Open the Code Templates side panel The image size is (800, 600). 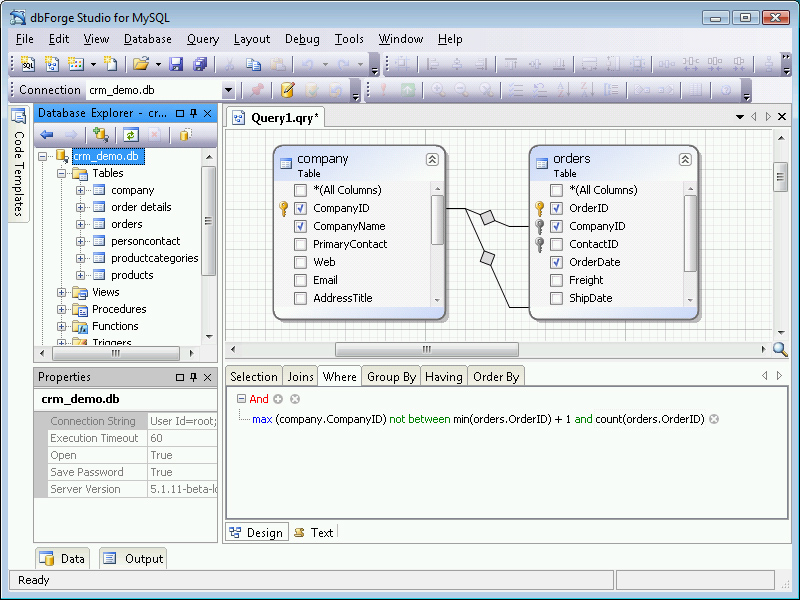point(19,163)
